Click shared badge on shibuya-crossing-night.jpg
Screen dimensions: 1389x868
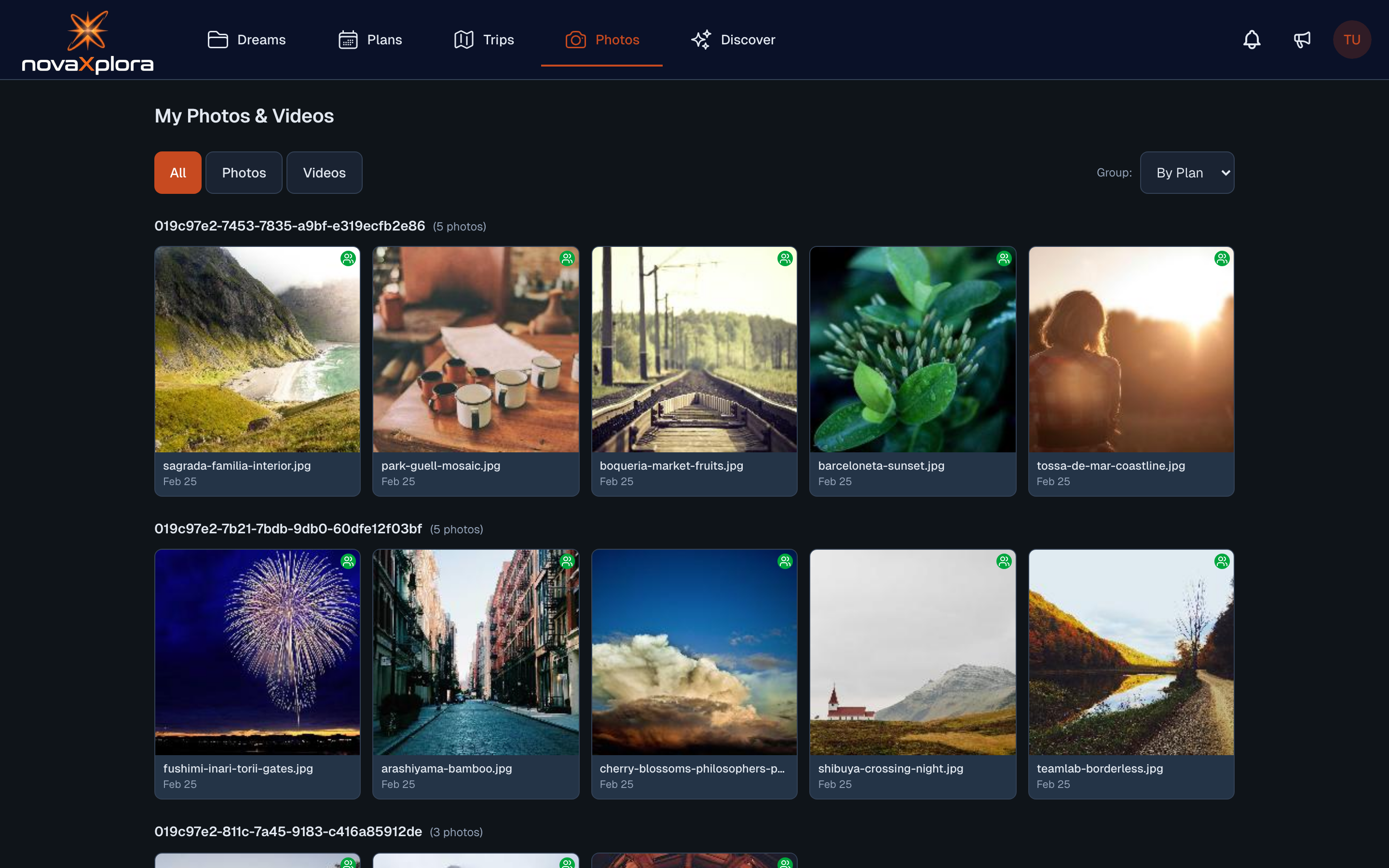pyautogui.click(x=1003, y=561)
